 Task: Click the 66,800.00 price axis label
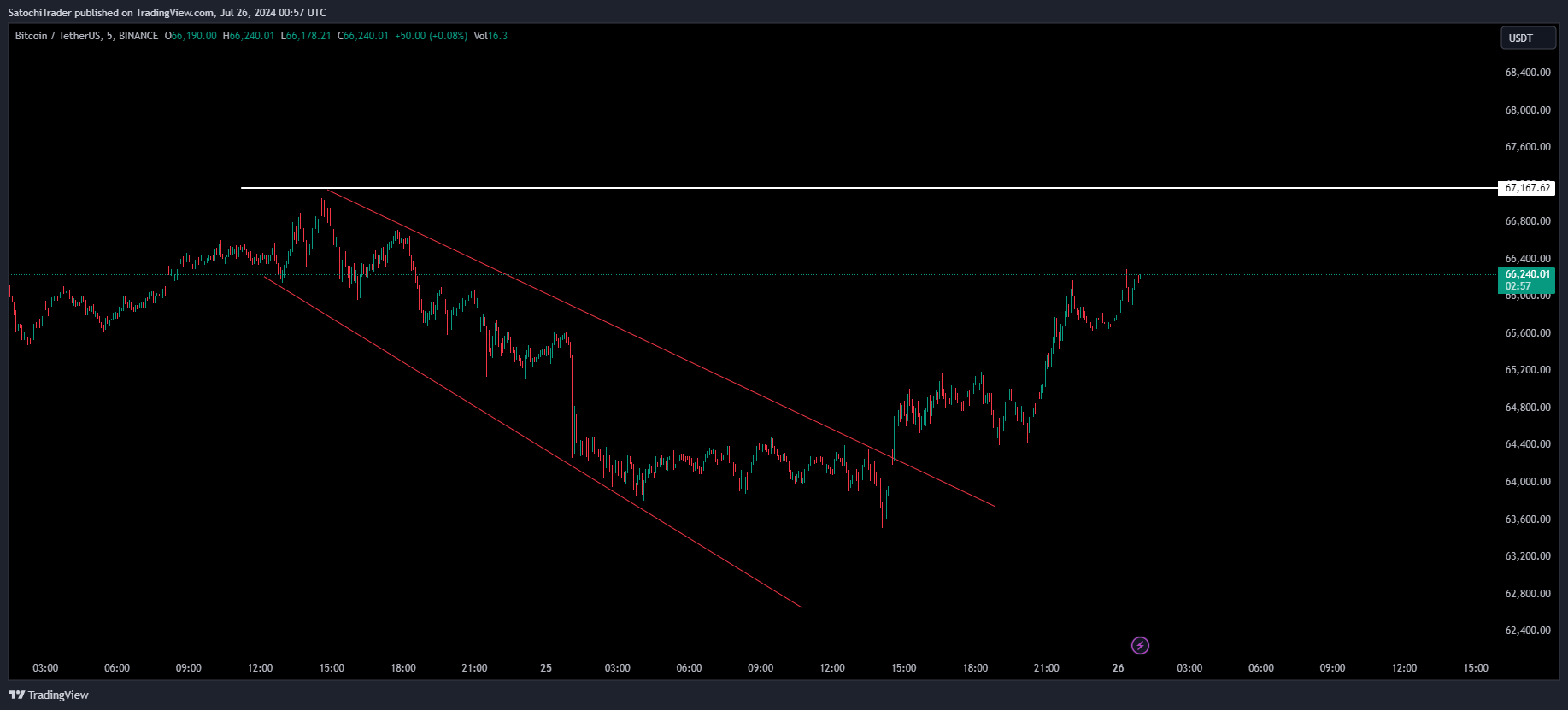1527,221
